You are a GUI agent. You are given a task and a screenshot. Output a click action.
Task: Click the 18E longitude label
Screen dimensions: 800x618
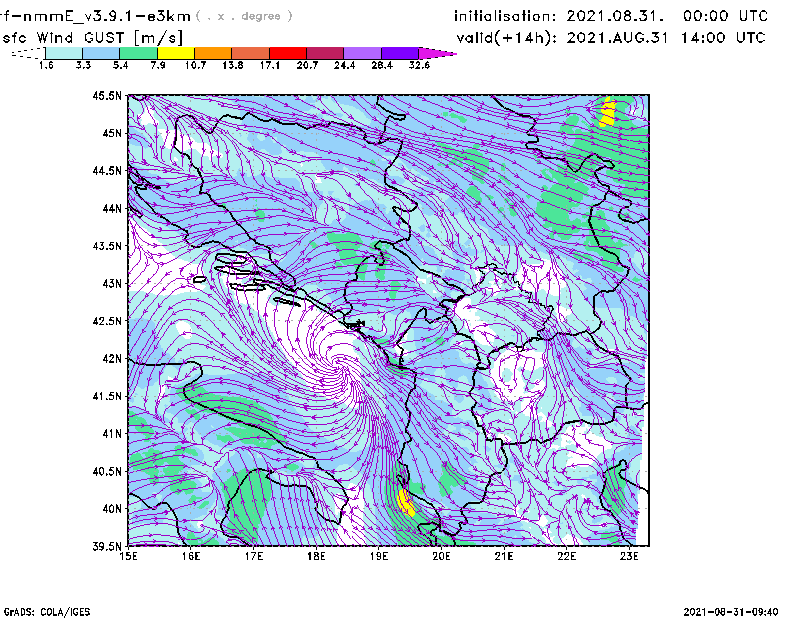[x=316, y=556]
